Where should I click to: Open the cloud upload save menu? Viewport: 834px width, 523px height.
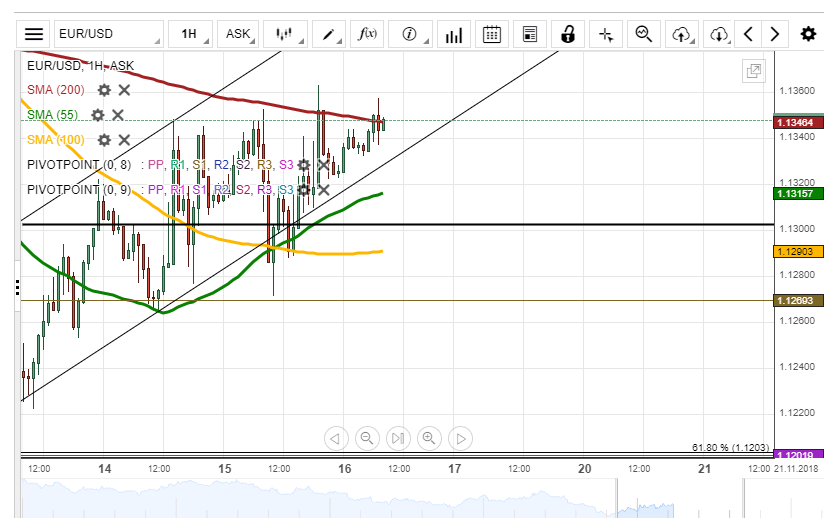pyautogui.click(x=682, y=35)
